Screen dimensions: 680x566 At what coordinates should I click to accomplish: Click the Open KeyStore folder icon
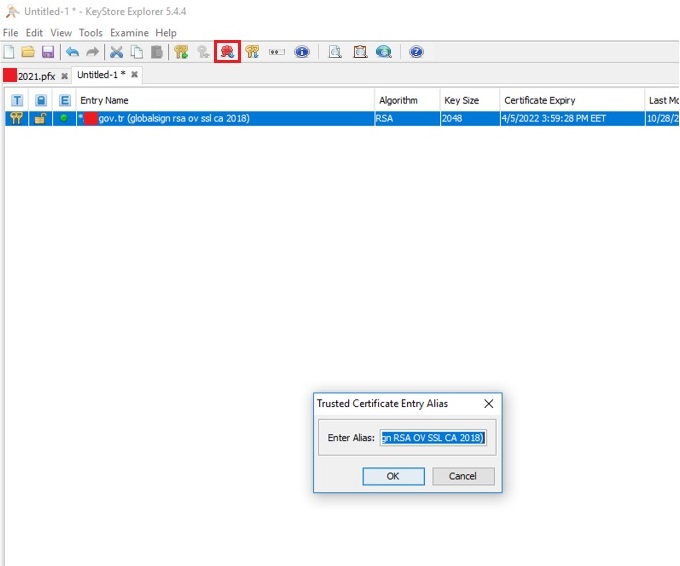[x=28, y=52]
